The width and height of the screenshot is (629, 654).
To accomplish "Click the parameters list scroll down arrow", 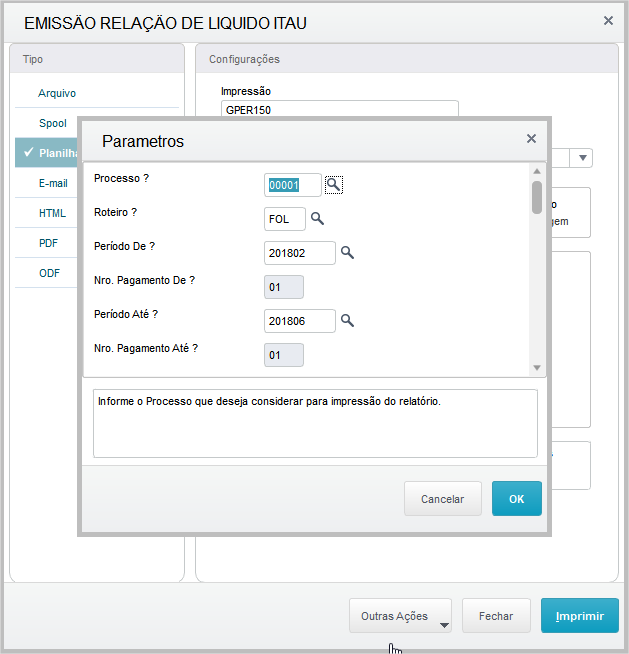I will pyautogui.click(x=537, y=368).
